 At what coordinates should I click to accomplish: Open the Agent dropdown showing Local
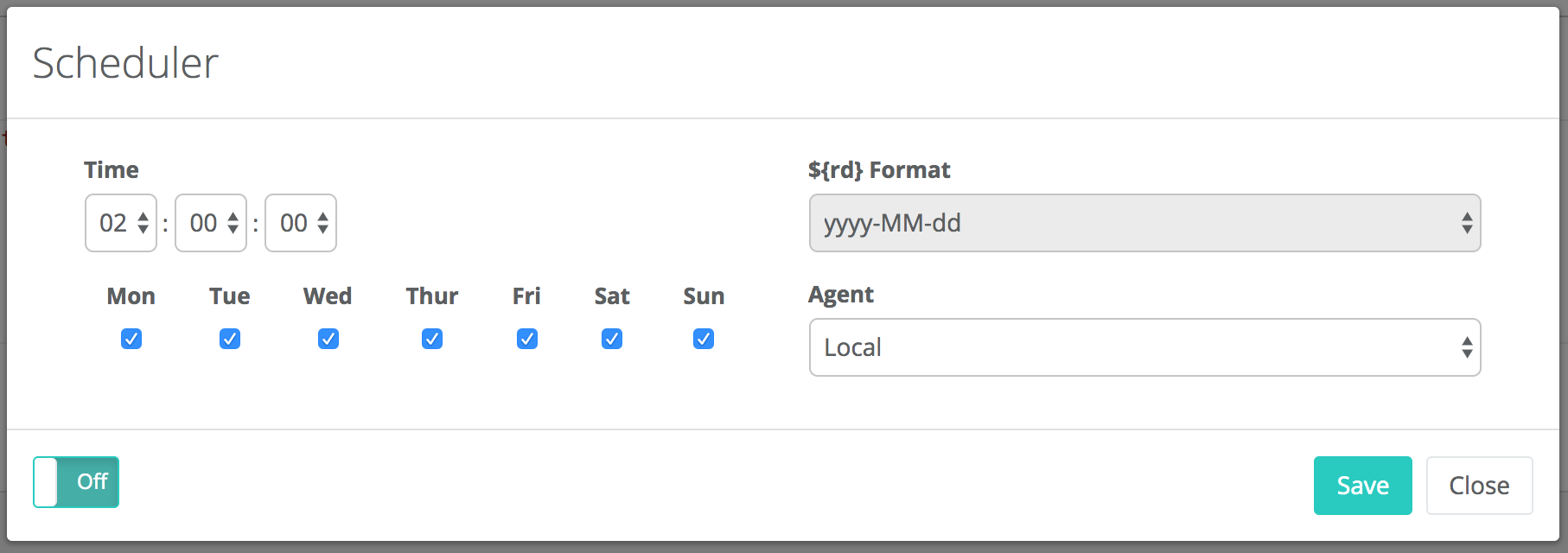click(1144, 347)
